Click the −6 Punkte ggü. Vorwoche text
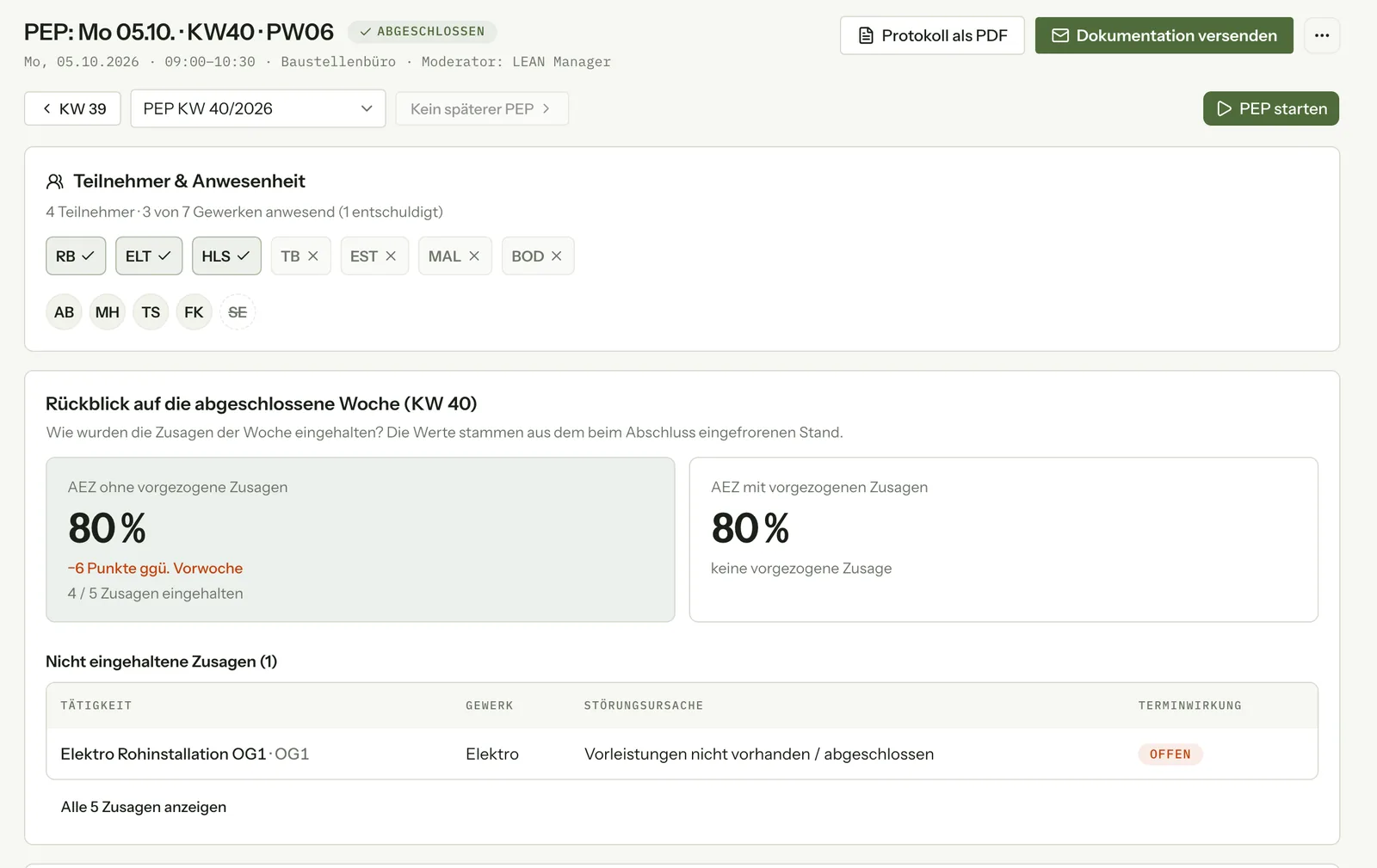 pyautogui.click(x=155, y=569)
